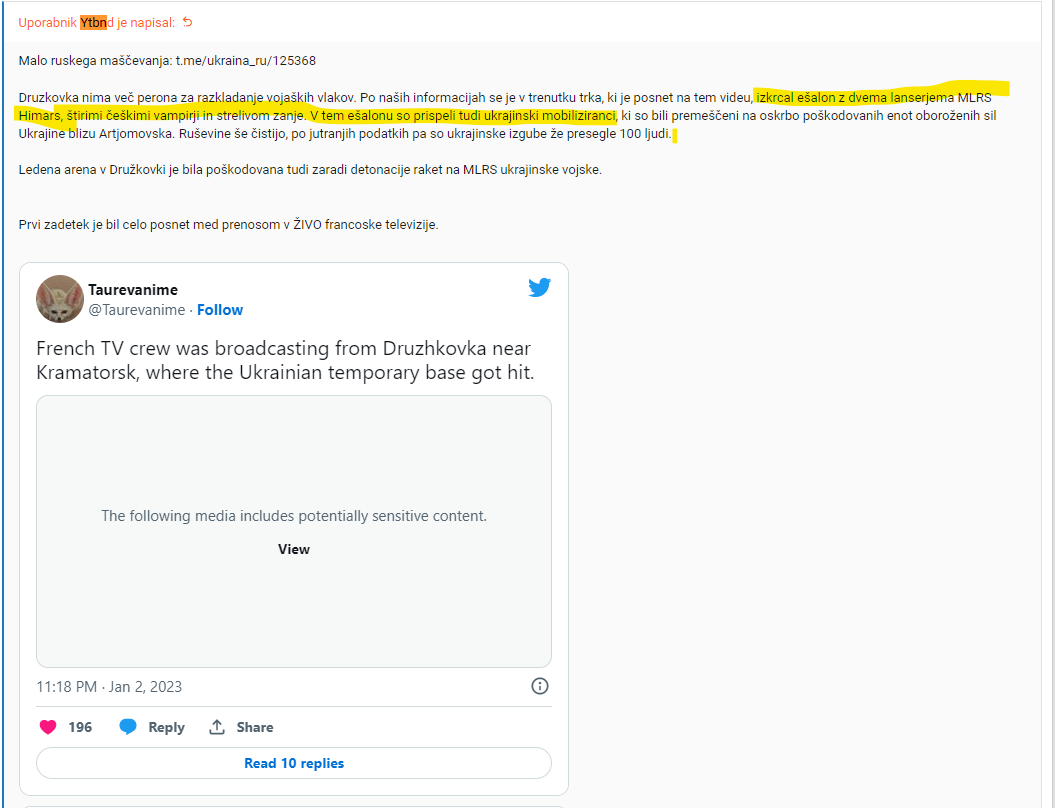Open the Twitter bird logo in the tweet
The height and width of the screenshot is (808, 1055).
click(540, 287)
